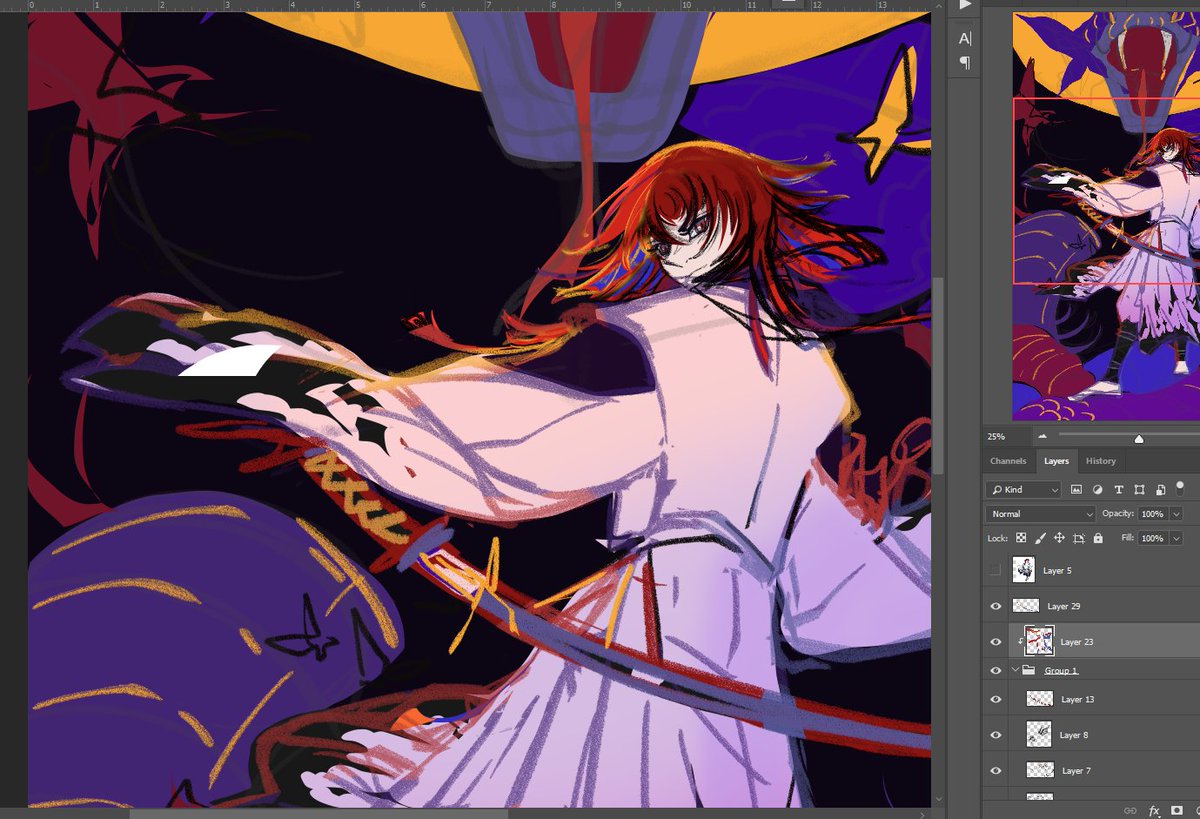Lock transparent pixels icon
Image resolution: width=1200 pixels, height=819 pixels.
click(x=1021, y=538)
